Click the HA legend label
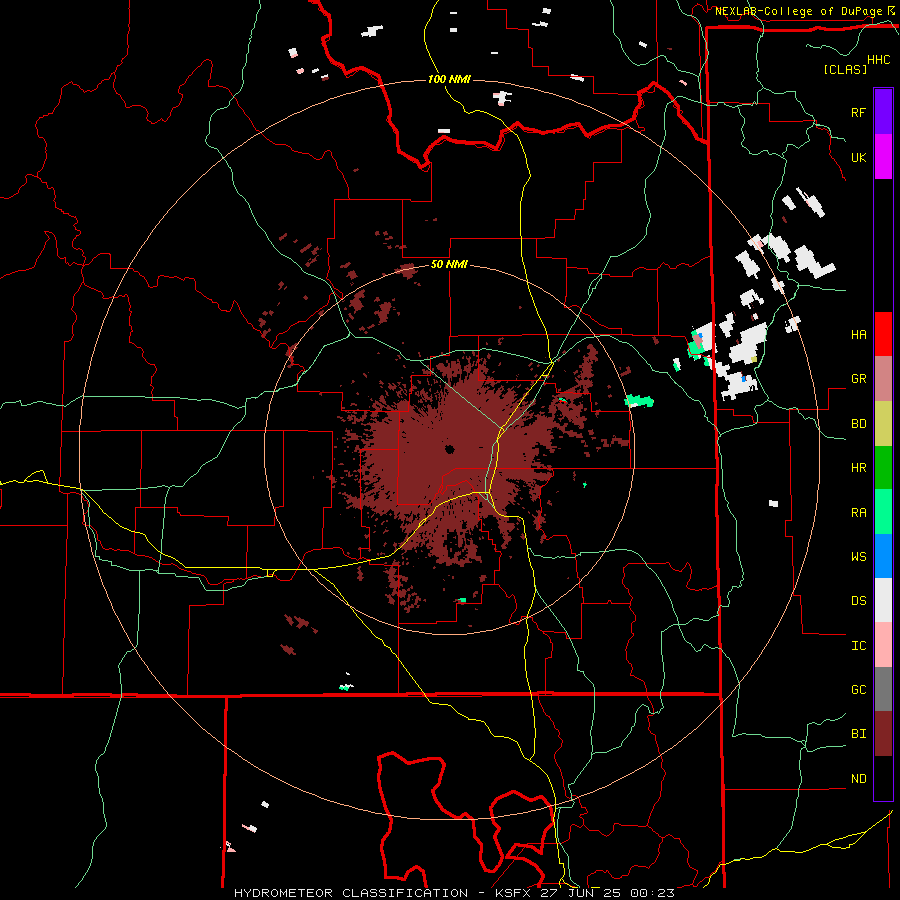Viewport: 900px width, 900px height. (858, 335)
